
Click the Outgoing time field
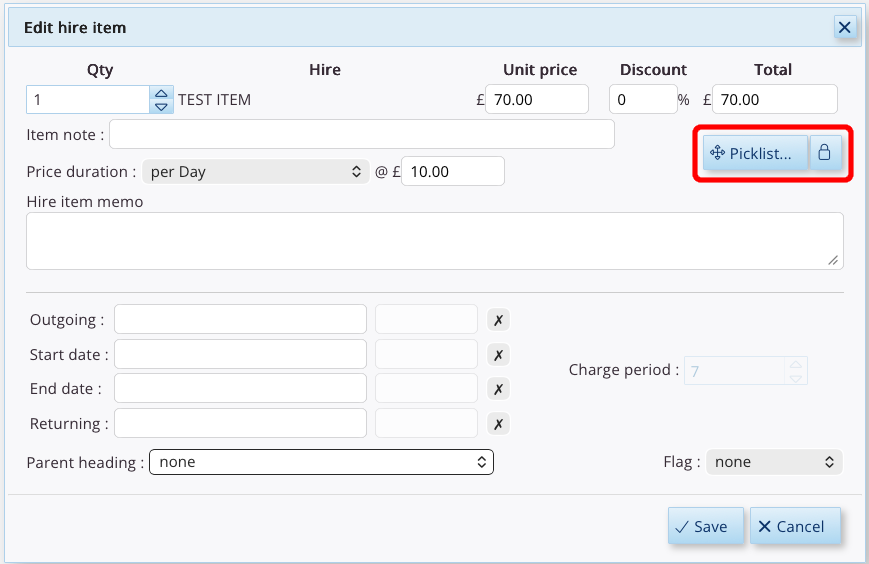click(x=426, y=319)
